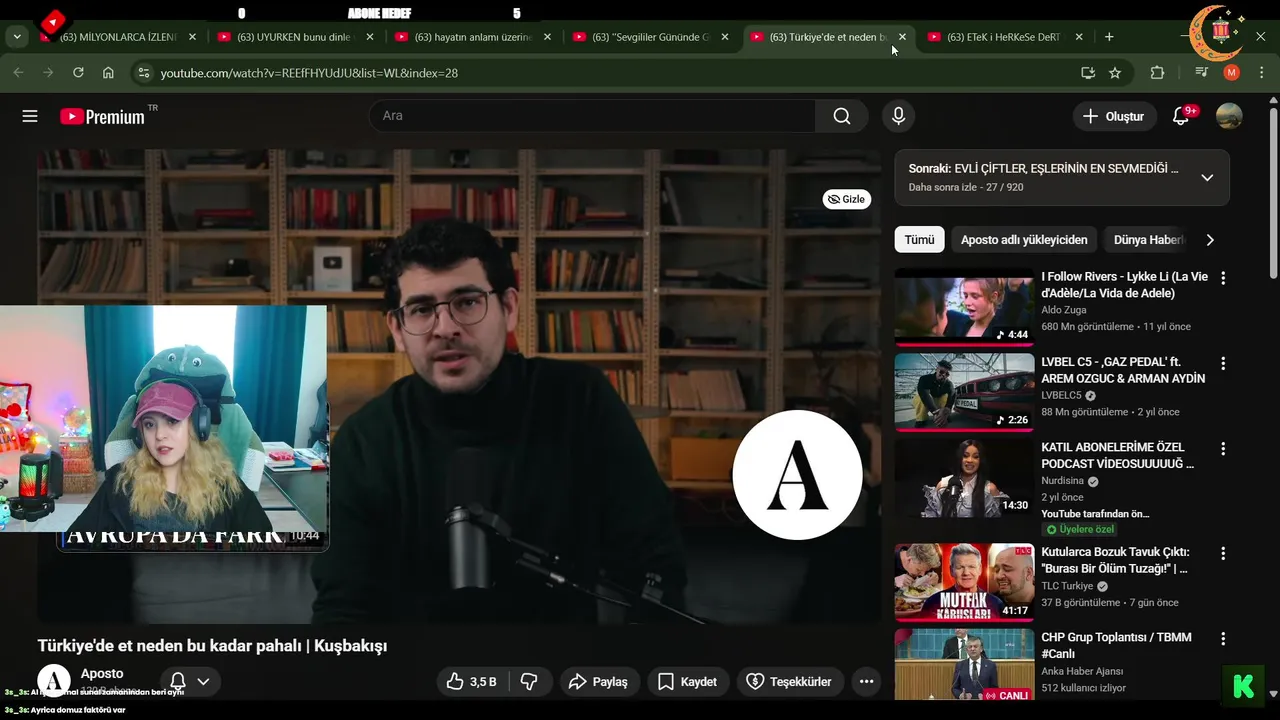Open Kutularca Bozuk Tavuk Çıktı video
This screenshot has height=720, width=1280.
click(964, 583)
